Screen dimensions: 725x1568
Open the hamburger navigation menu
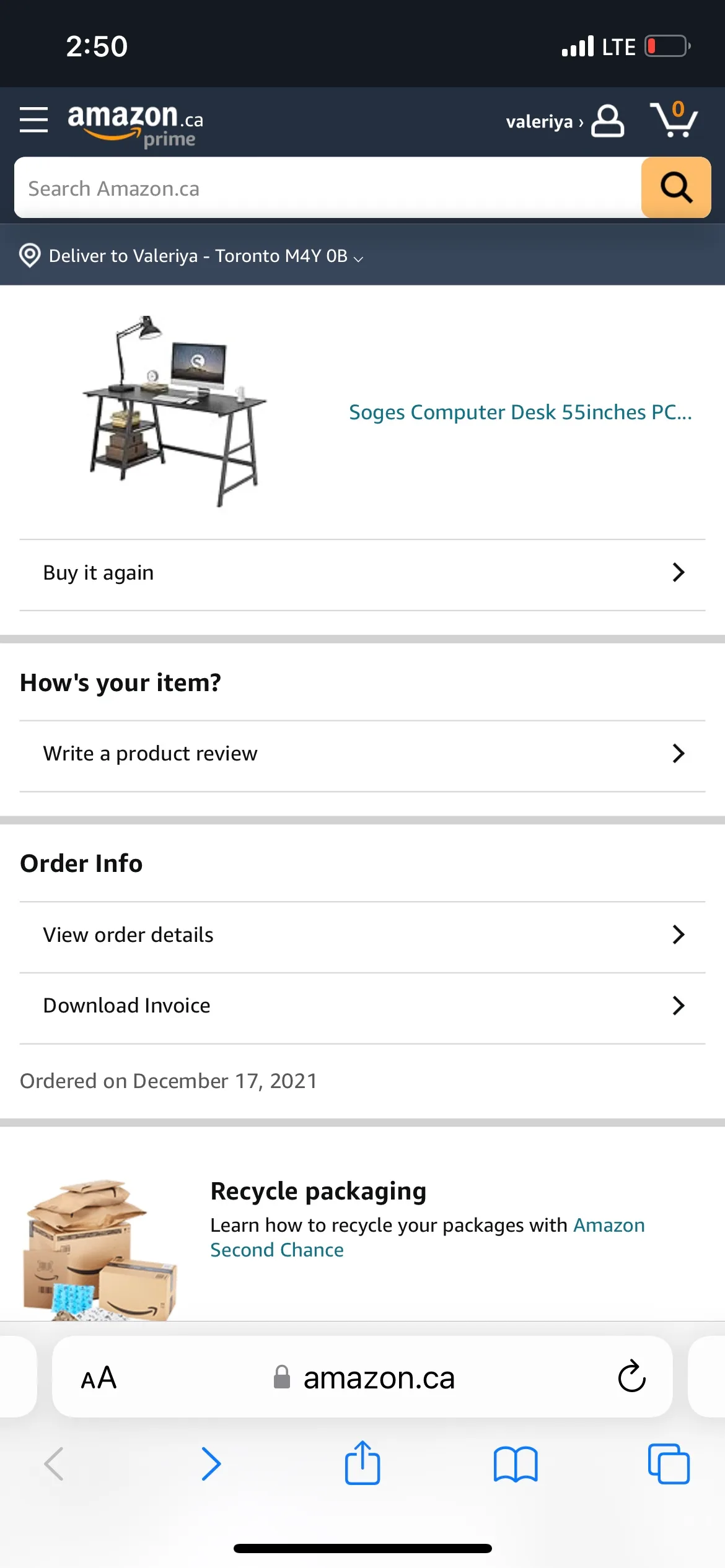[x=33, y=120]
